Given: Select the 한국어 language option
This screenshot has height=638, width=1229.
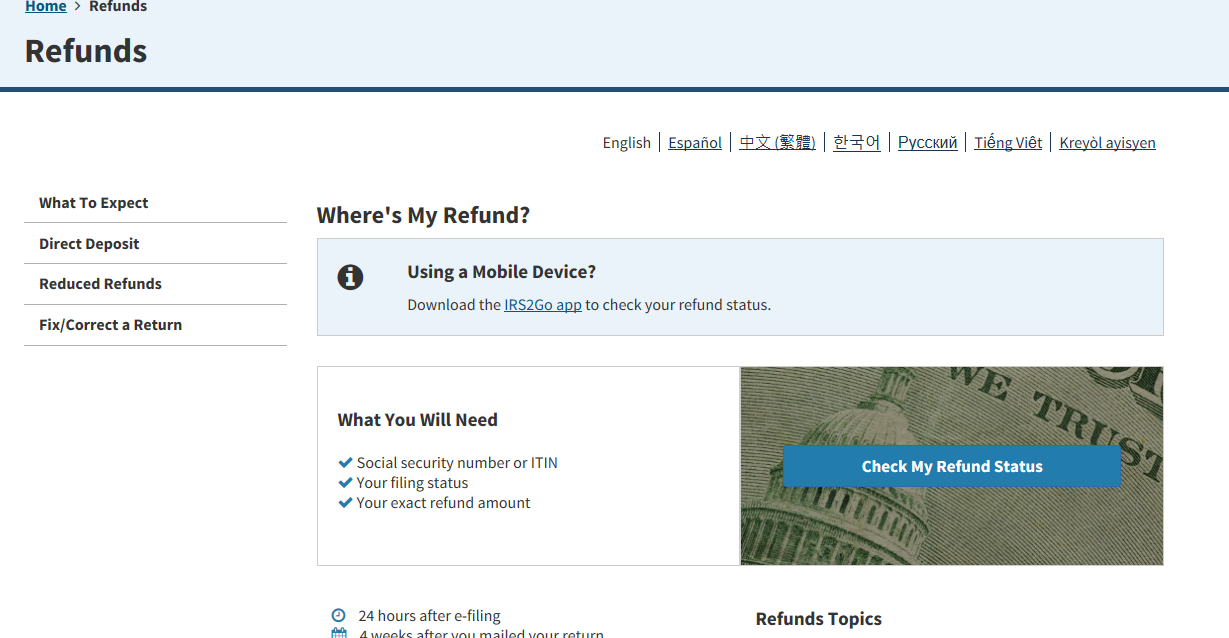Looking at the screenshot, I should 856,142.
